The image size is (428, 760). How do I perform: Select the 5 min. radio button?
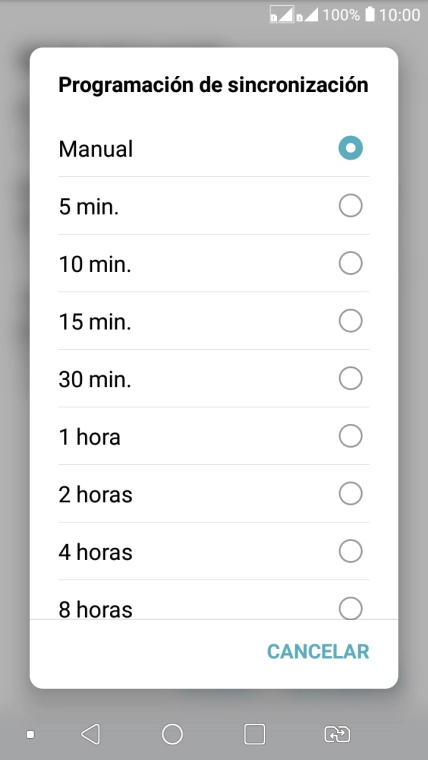click(350, 206)
